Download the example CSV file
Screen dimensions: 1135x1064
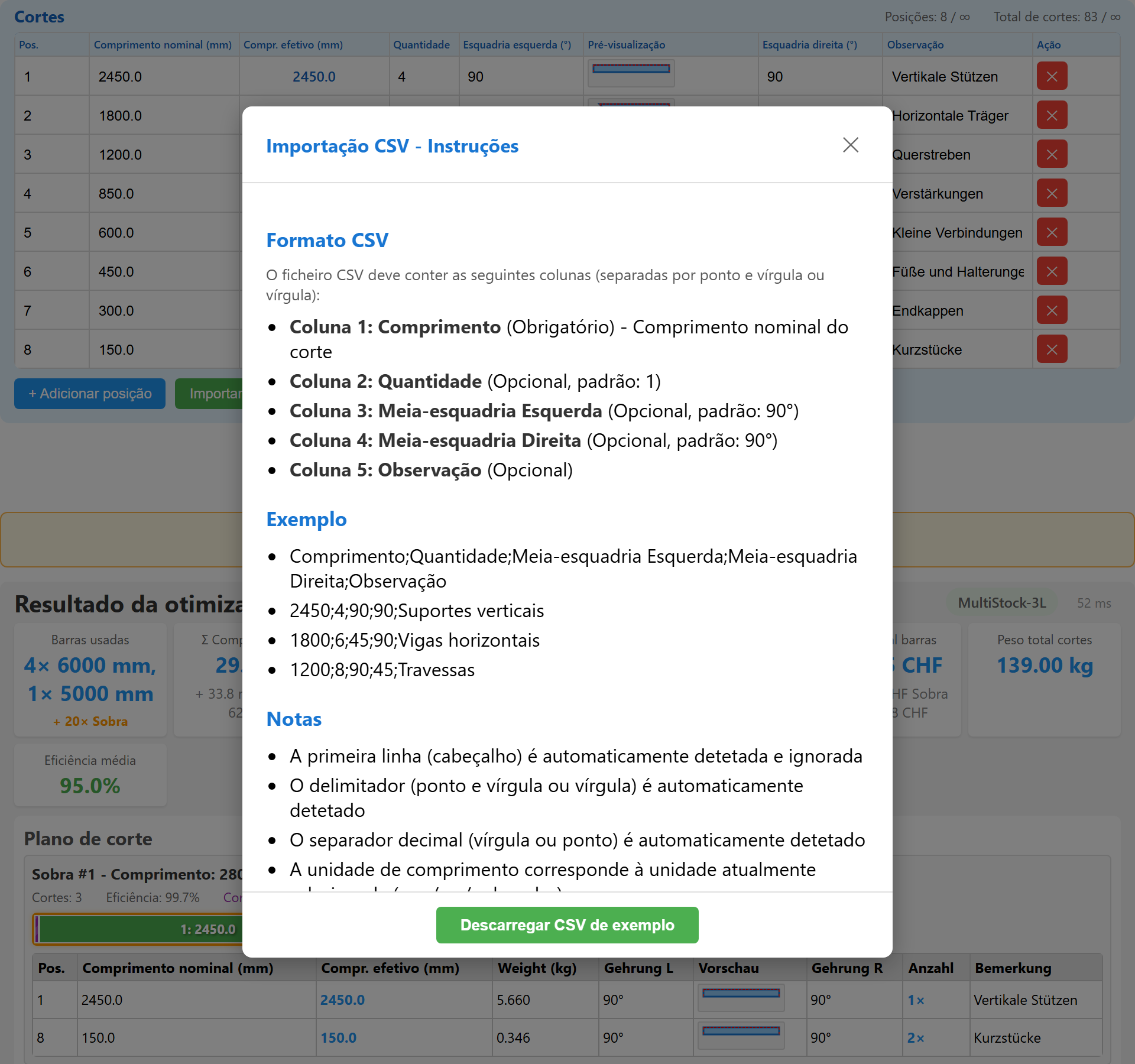click(567, 925)
